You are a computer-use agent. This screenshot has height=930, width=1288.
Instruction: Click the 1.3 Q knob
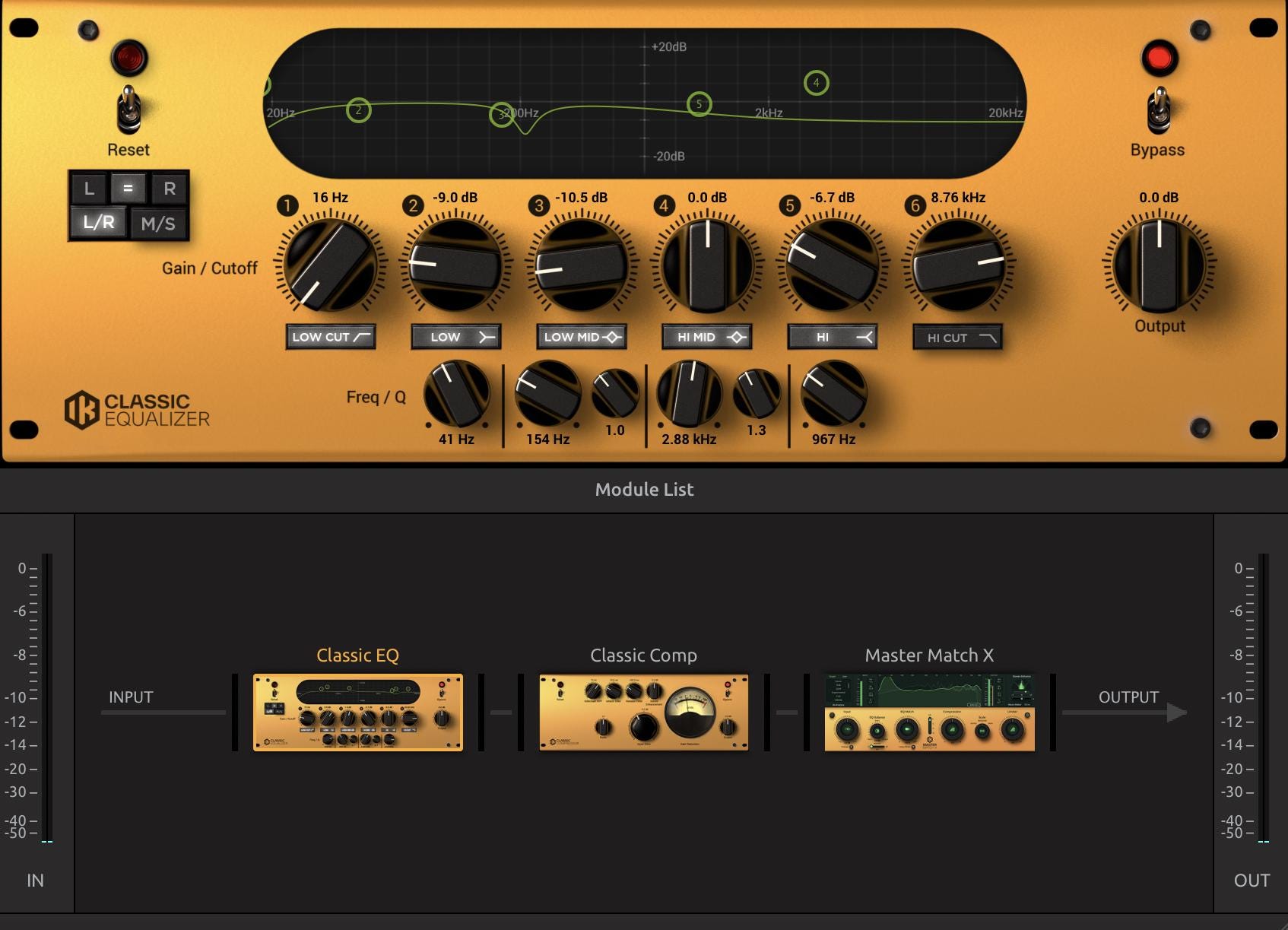click(757, 394)
